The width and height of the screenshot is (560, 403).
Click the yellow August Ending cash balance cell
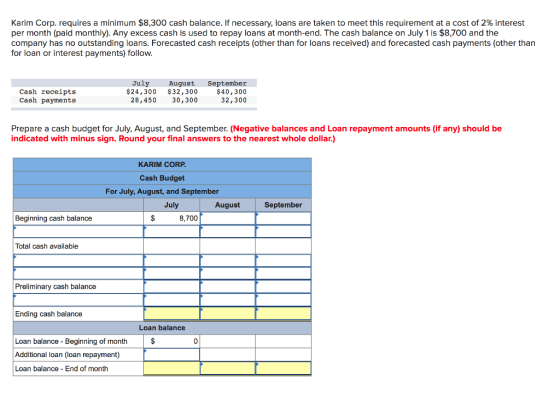tap(228, 313)
